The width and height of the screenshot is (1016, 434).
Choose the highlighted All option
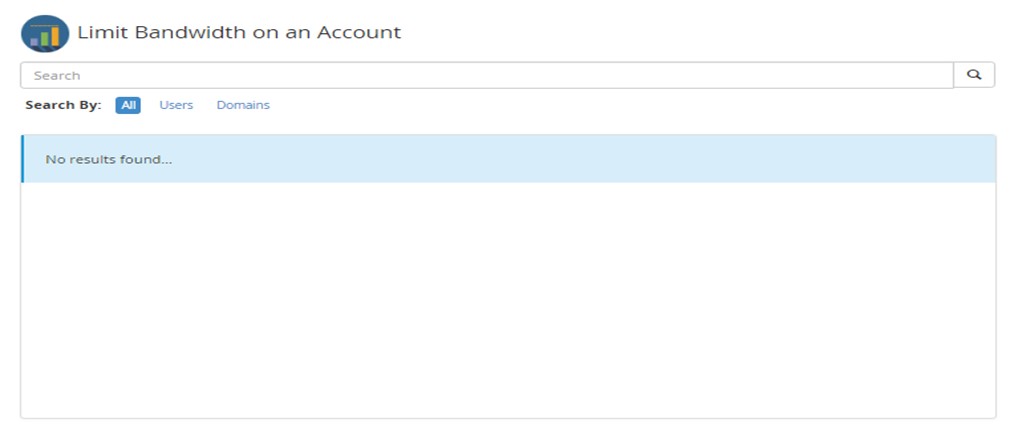point(128,105)
